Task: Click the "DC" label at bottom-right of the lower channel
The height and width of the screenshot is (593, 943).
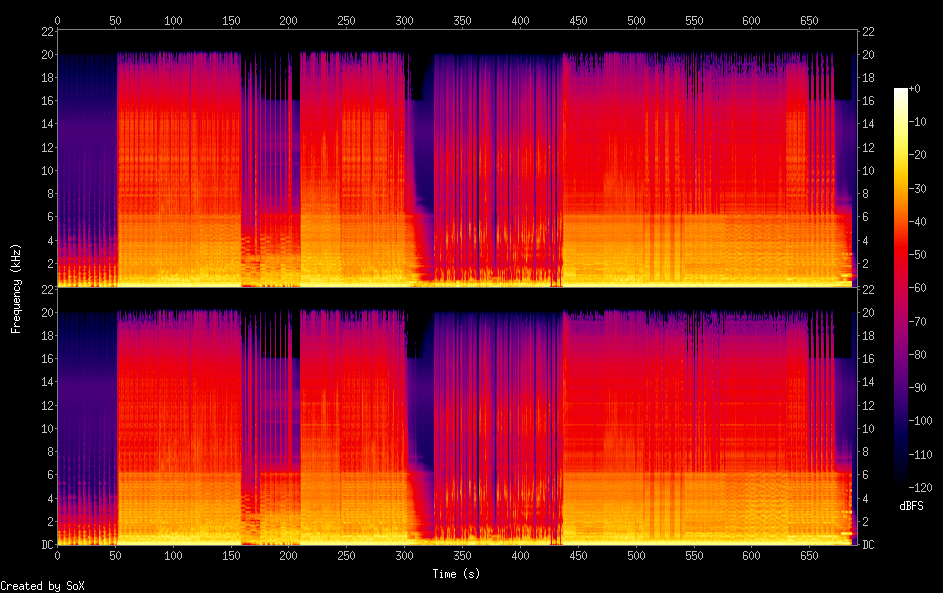Action: pyautogui.click(x=869, y=545)
